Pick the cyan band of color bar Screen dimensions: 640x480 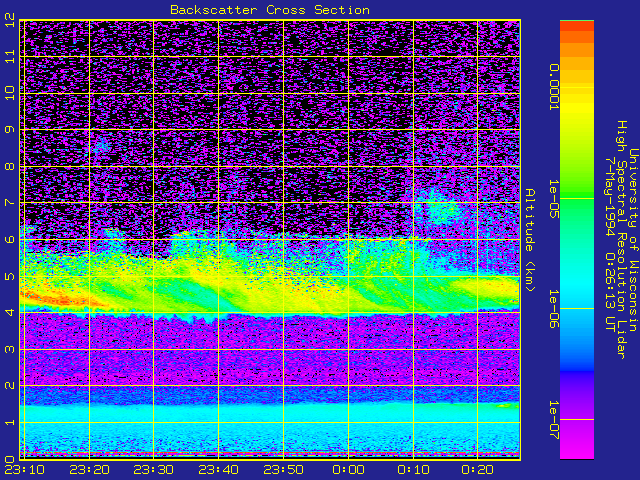[x=577, y=286]
